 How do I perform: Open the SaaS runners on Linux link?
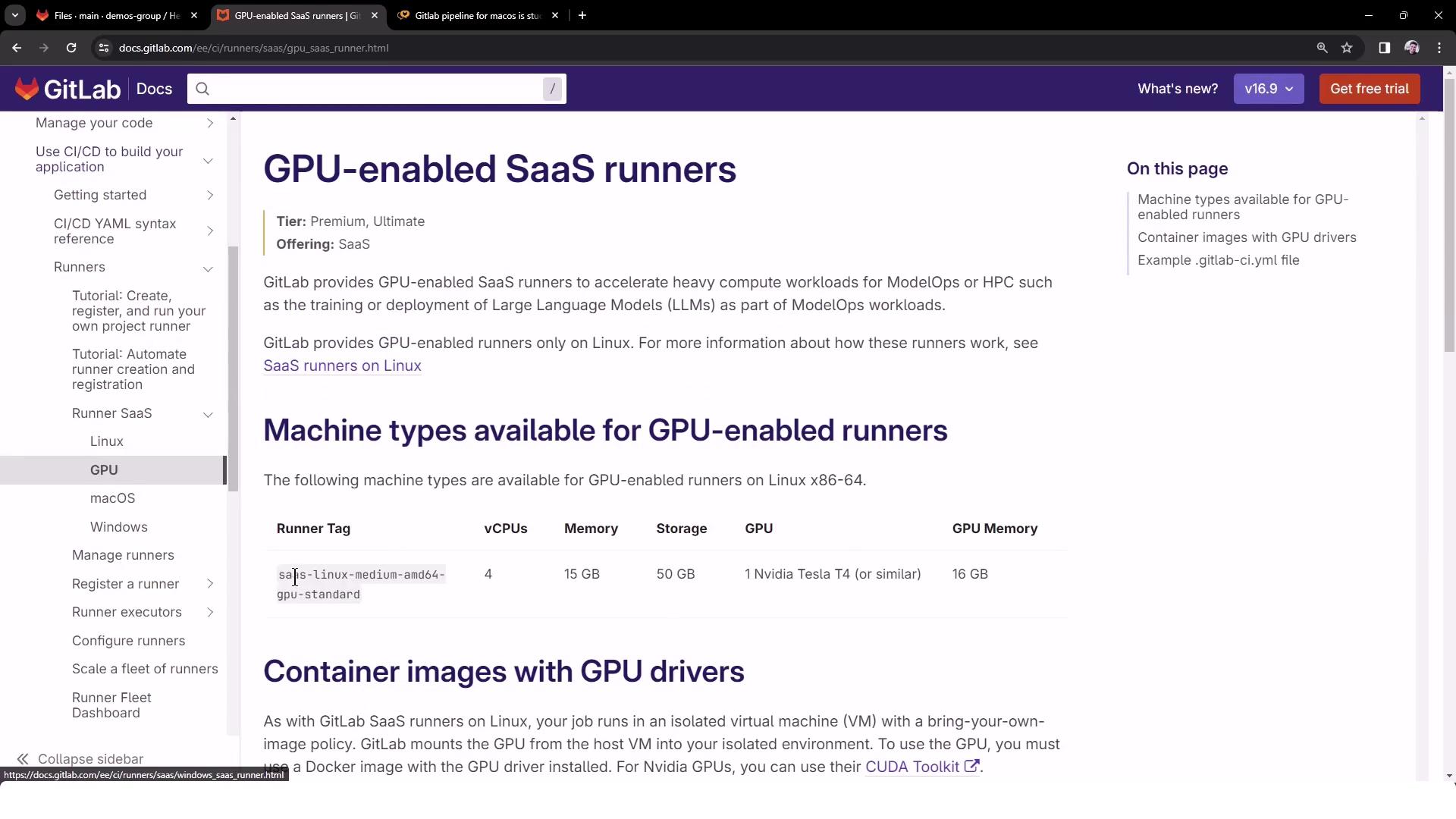pyautogui.click(x=342, y=366)
